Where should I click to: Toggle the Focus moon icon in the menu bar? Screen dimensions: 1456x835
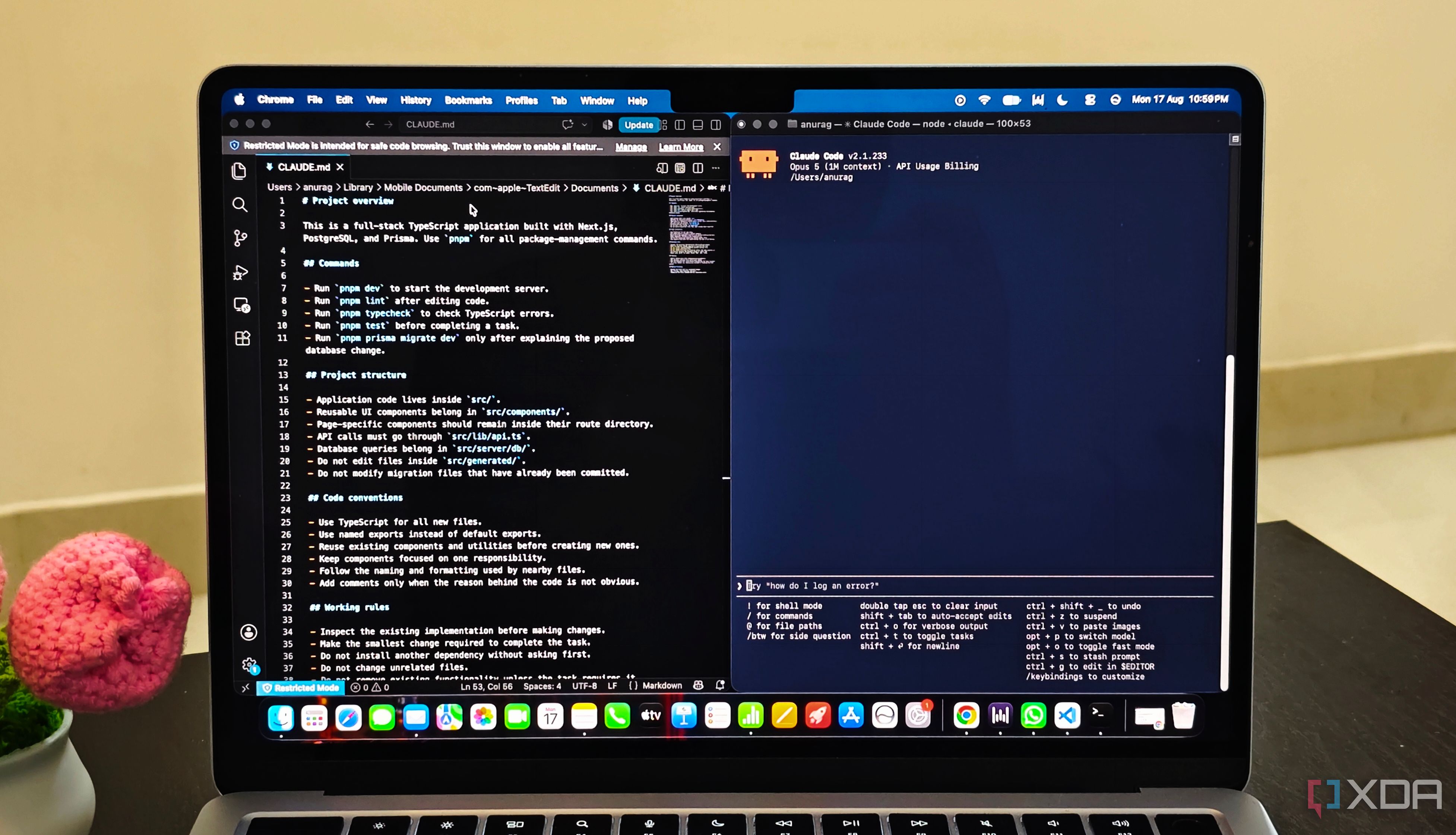tap(1062, 100)
